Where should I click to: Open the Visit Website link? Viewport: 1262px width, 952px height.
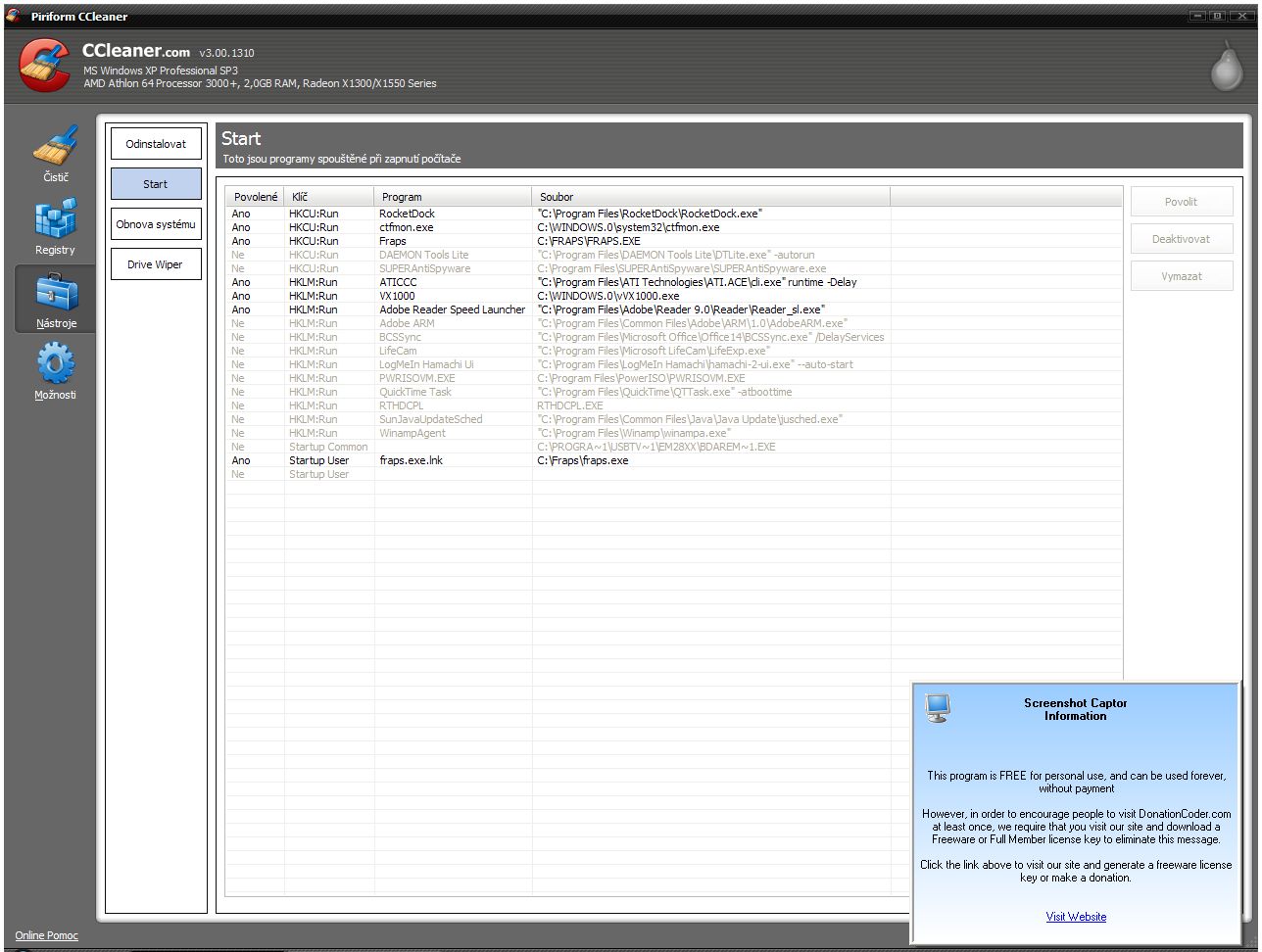[1076, 917]
